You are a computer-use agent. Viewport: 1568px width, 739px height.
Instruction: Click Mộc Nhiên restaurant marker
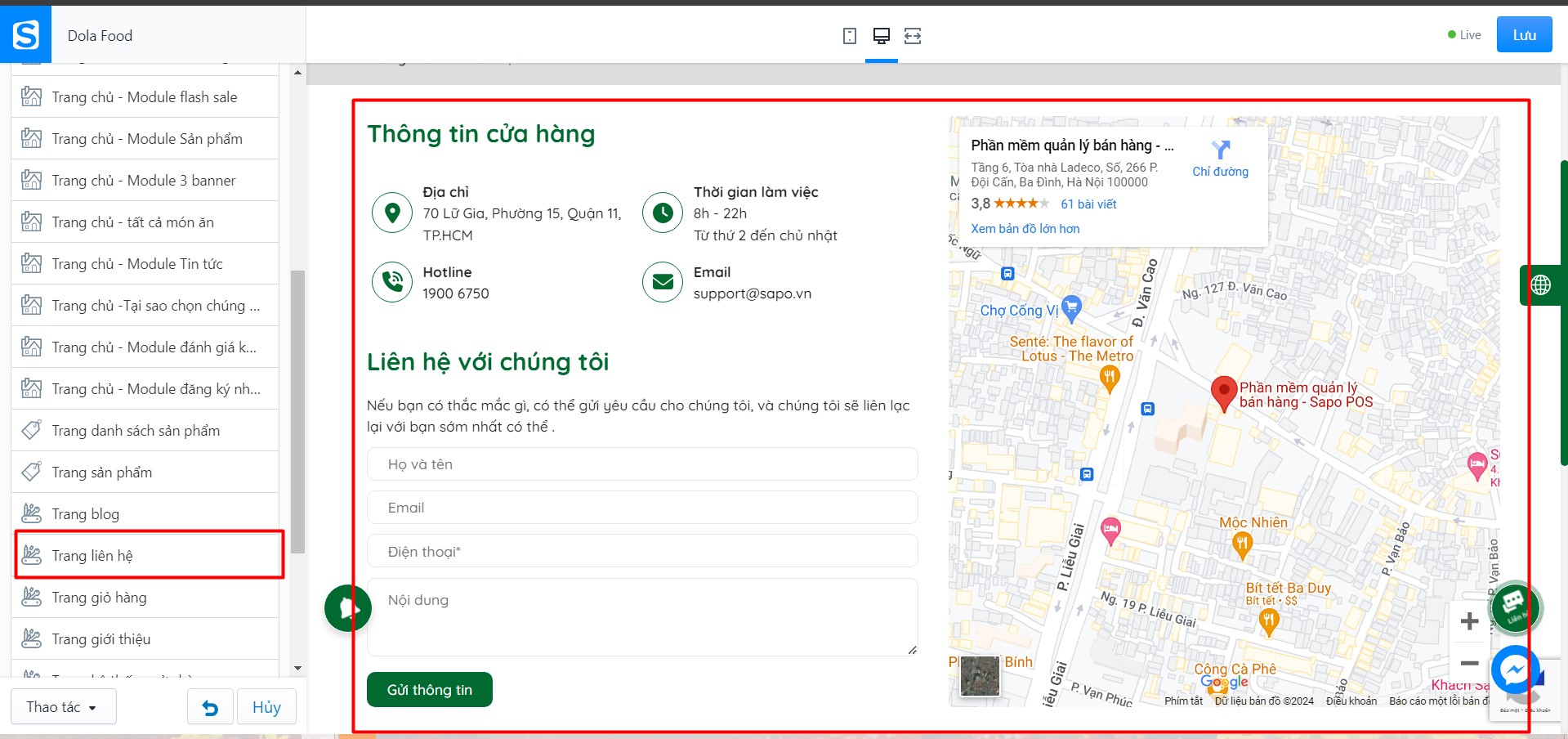tap(1242, 545)
